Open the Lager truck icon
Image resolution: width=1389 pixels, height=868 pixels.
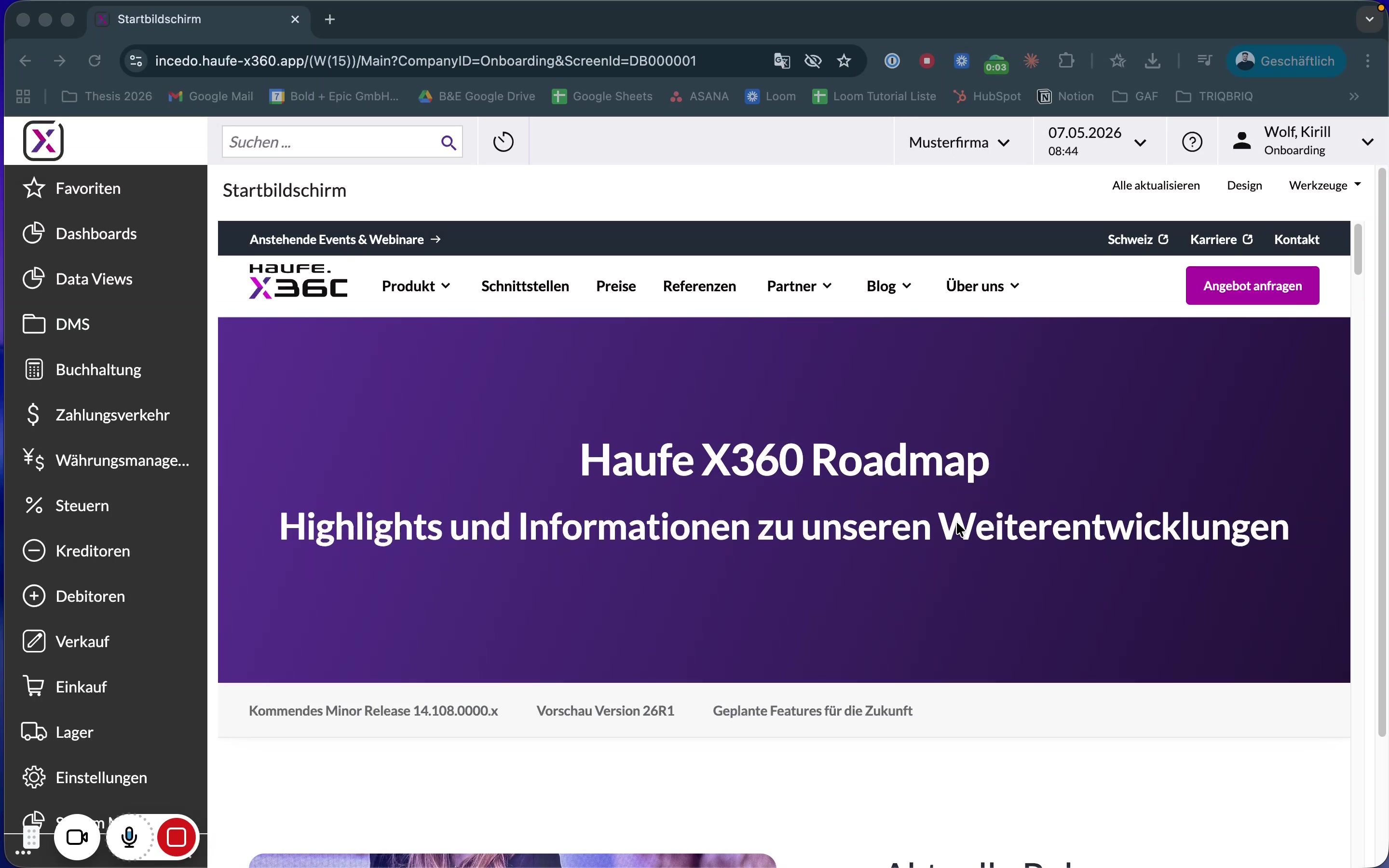(34, 732)
